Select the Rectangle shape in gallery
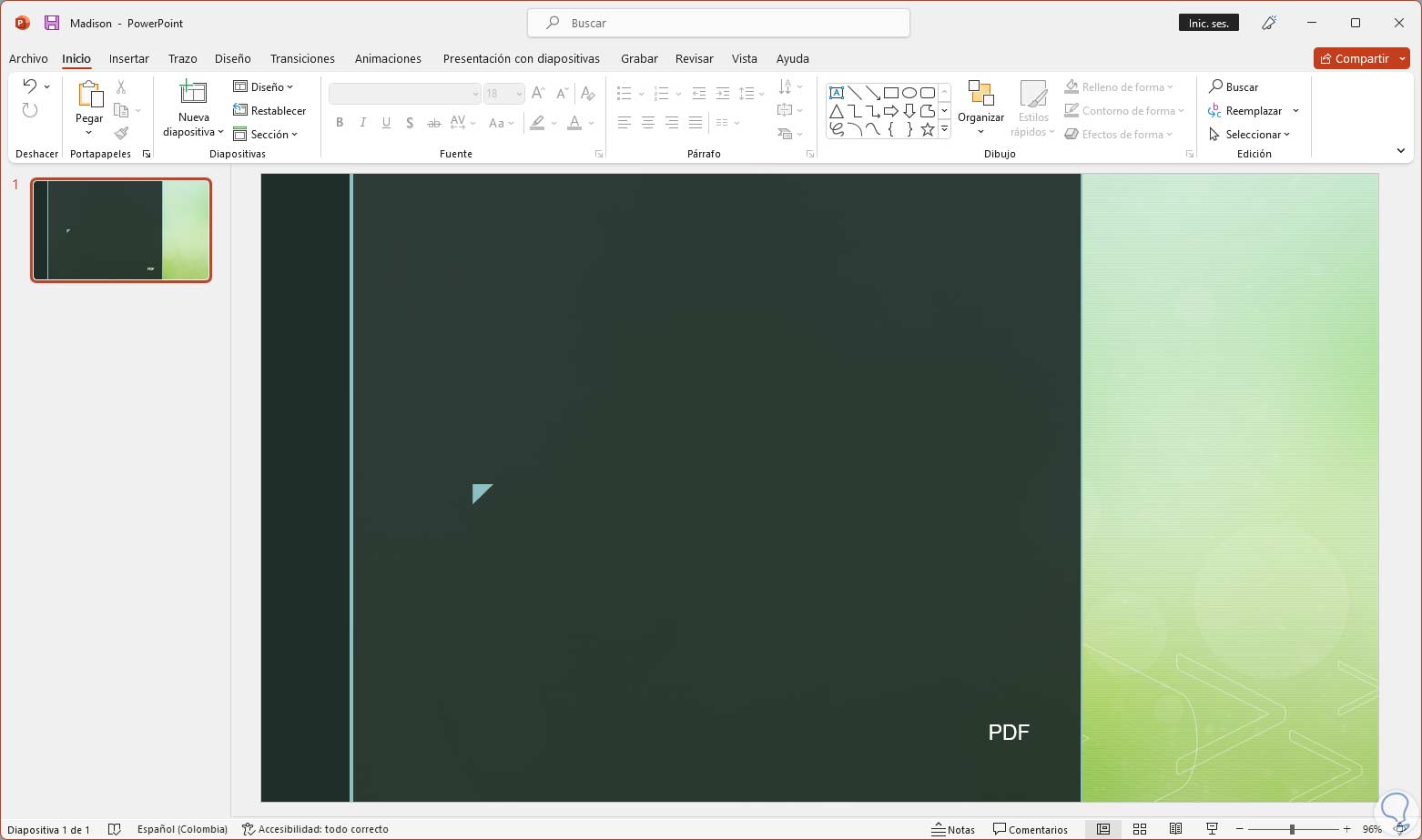The image size is (1422, 840). 891,93
